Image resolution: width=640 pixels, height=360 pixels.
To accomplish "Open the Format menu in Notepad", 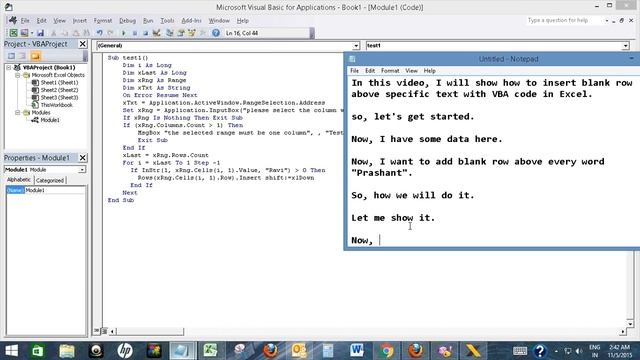I will [x=390, y=71].
